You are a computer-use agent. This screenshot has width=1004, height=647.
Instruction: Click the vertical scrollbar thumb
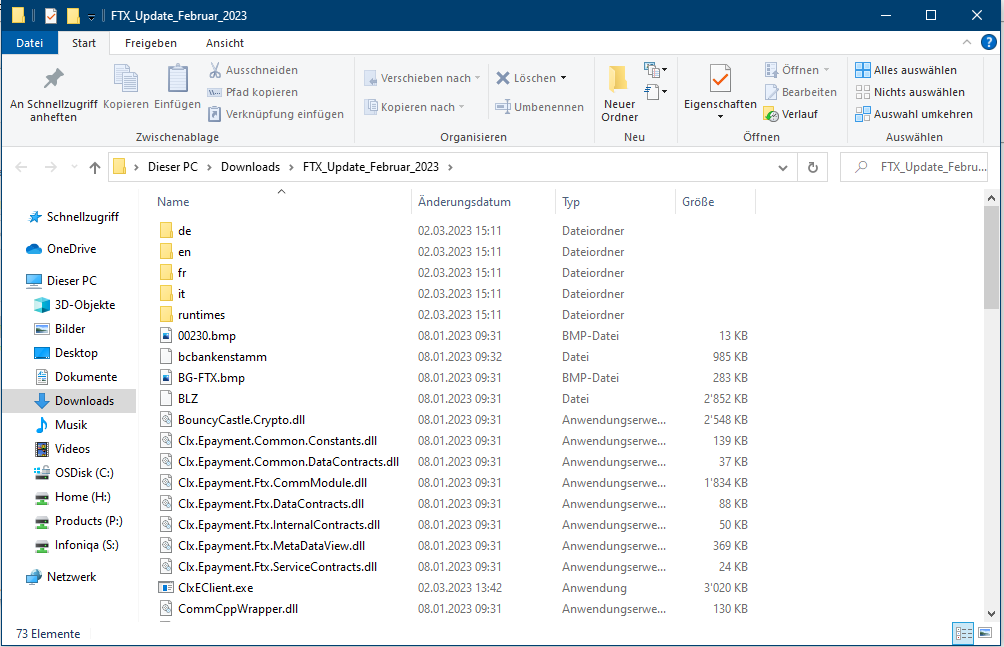tap(991, 258)
